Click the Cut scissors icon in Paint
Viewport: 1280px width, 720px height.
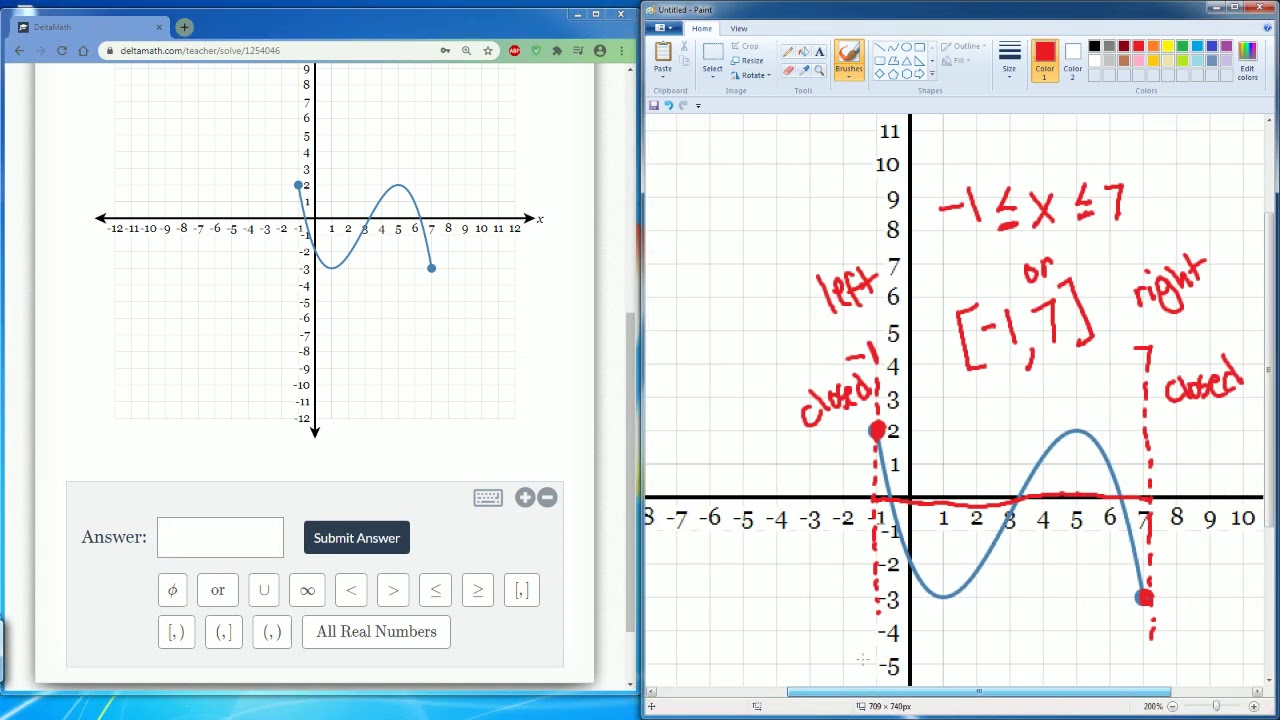click(x=684, y=46)
